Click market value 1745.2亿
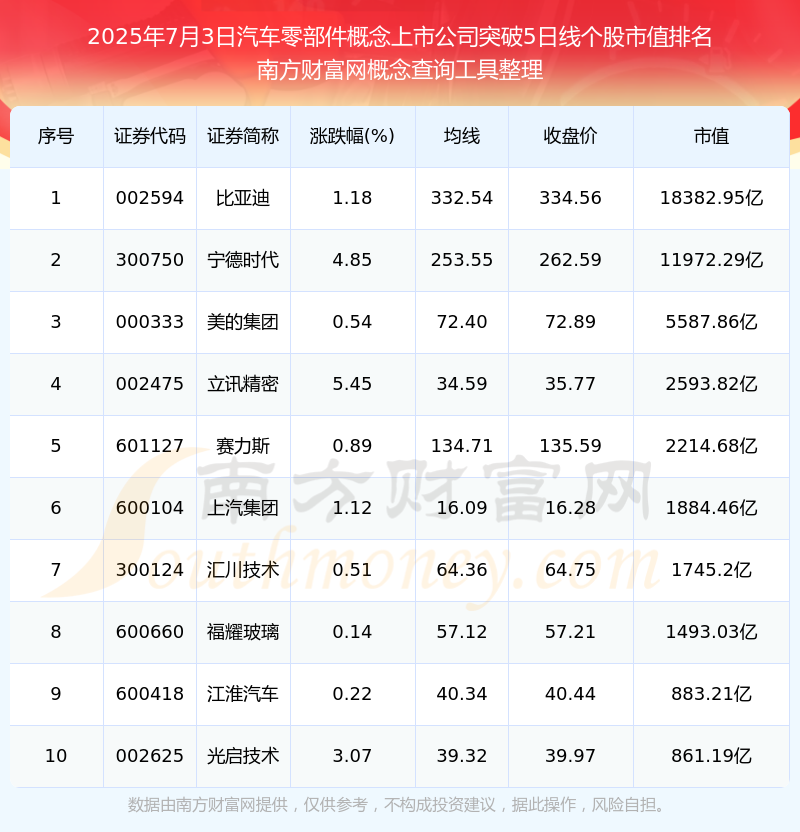This screenshot has height=832, width=800. 711,570
